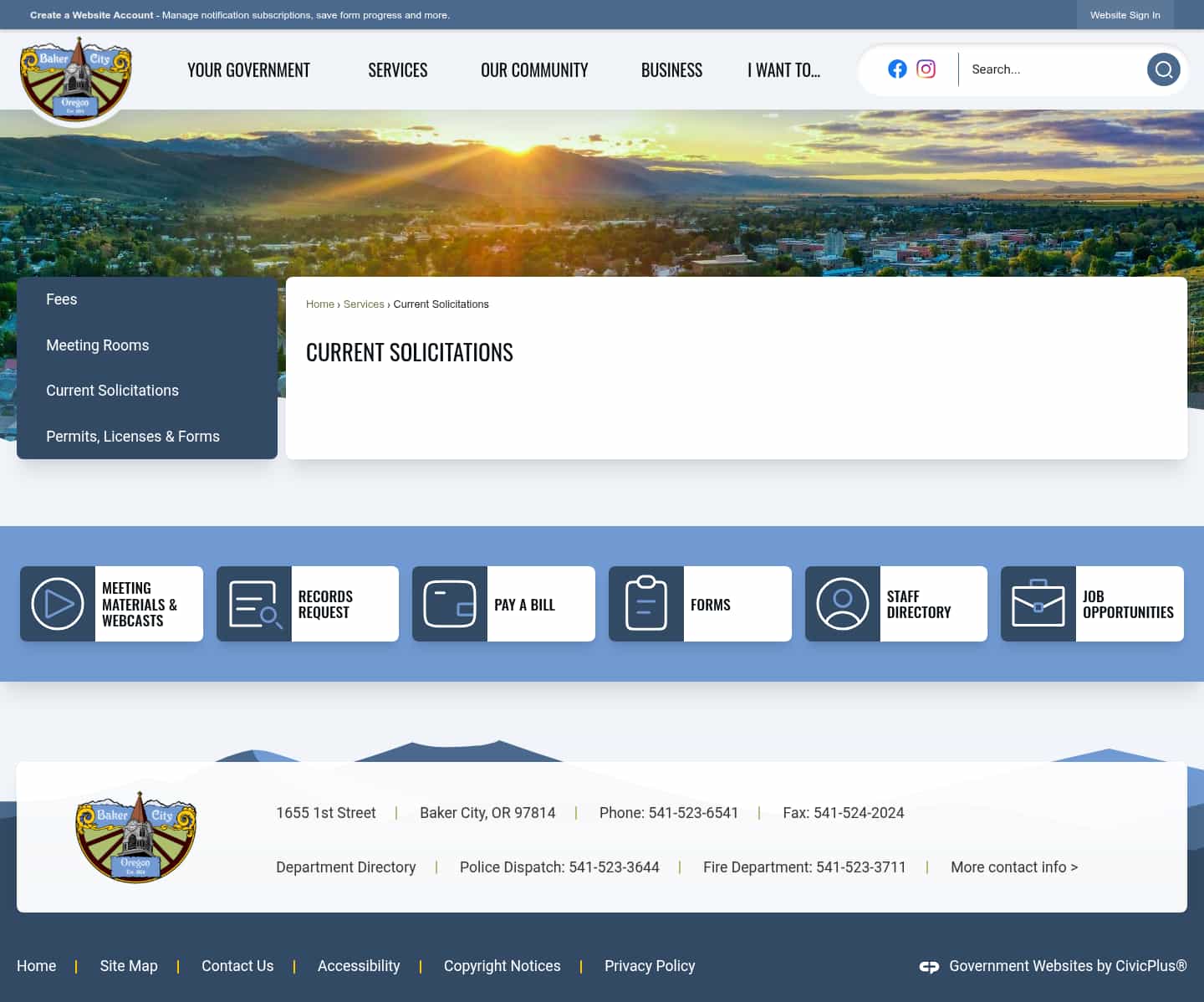The height and width of the screenshot is (1002, 1204).
Task: Select Services in the top navigation
Action: (398, 70)
